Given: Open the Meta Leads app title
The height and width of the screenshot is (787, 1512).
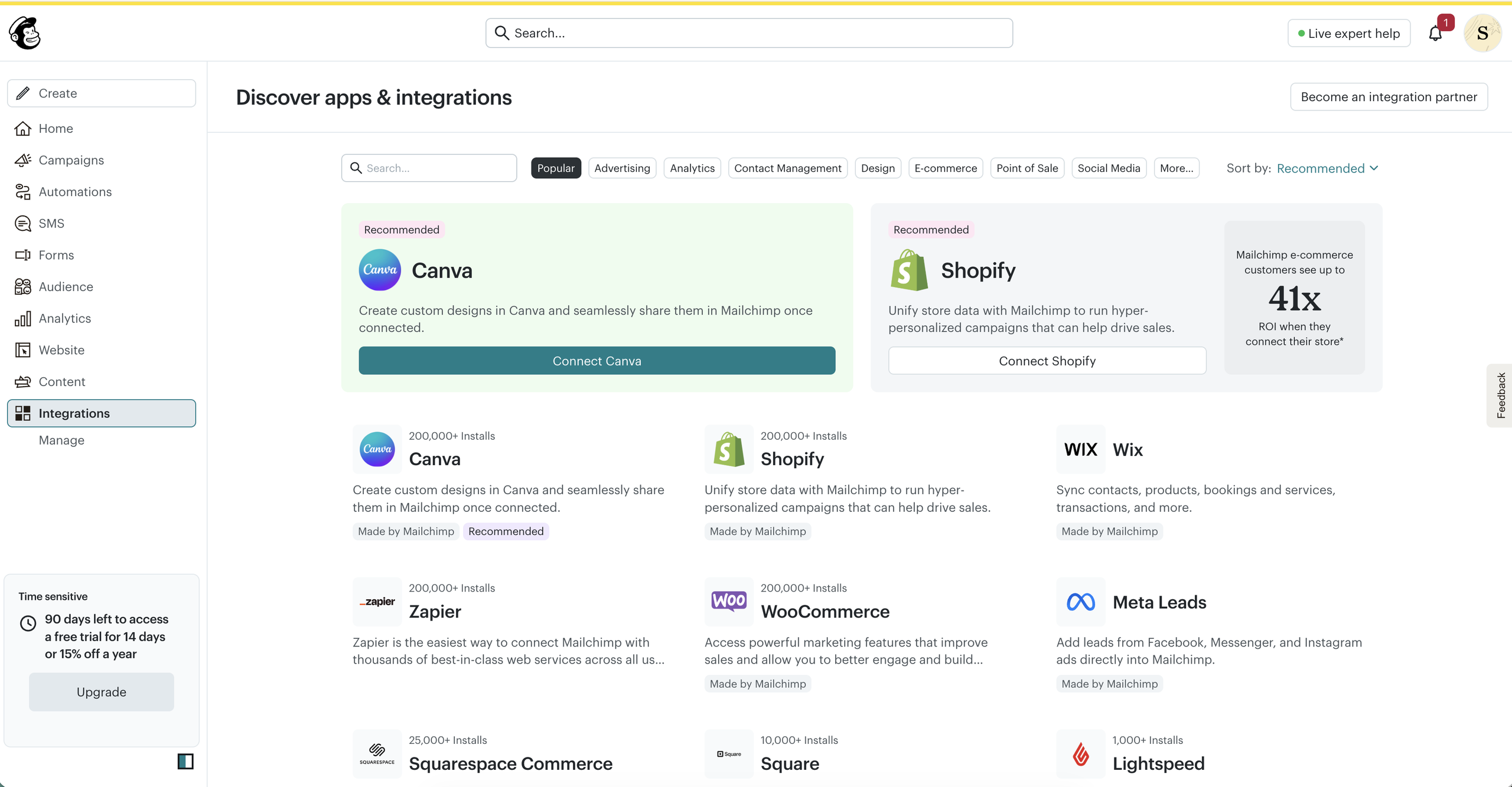Looking at the screenshot, I should coord(1159,602).
